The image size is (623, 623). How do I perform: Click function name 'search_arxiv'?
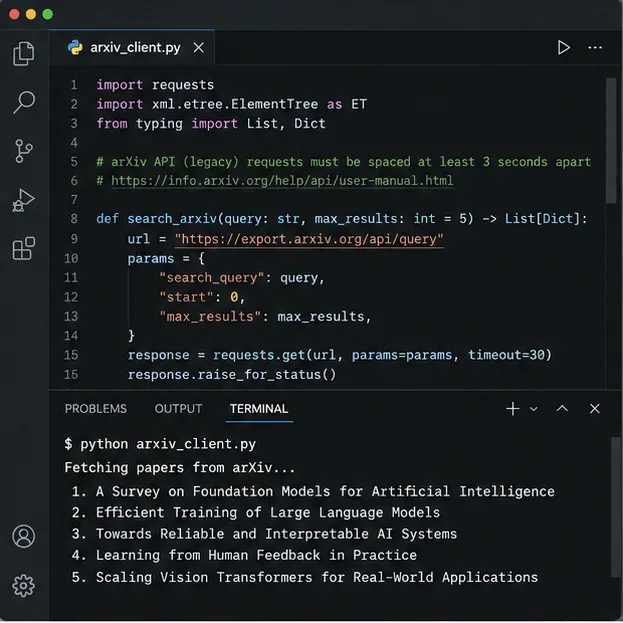172,219
